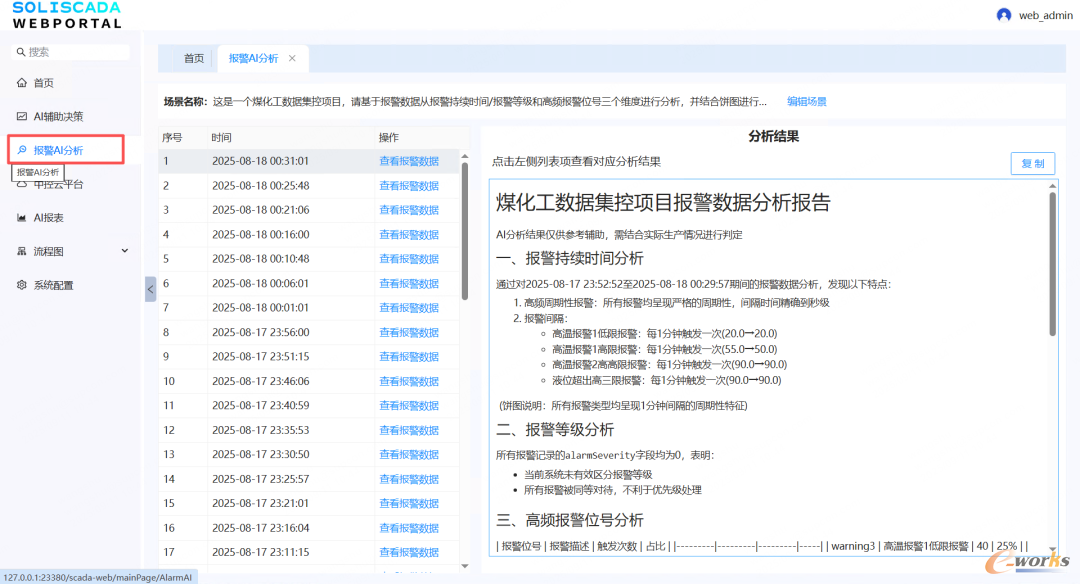Open AI报表 in the sidebar menu
Image resolution: width=1080 pixels, height=584 pixels.
click(49, 217)
